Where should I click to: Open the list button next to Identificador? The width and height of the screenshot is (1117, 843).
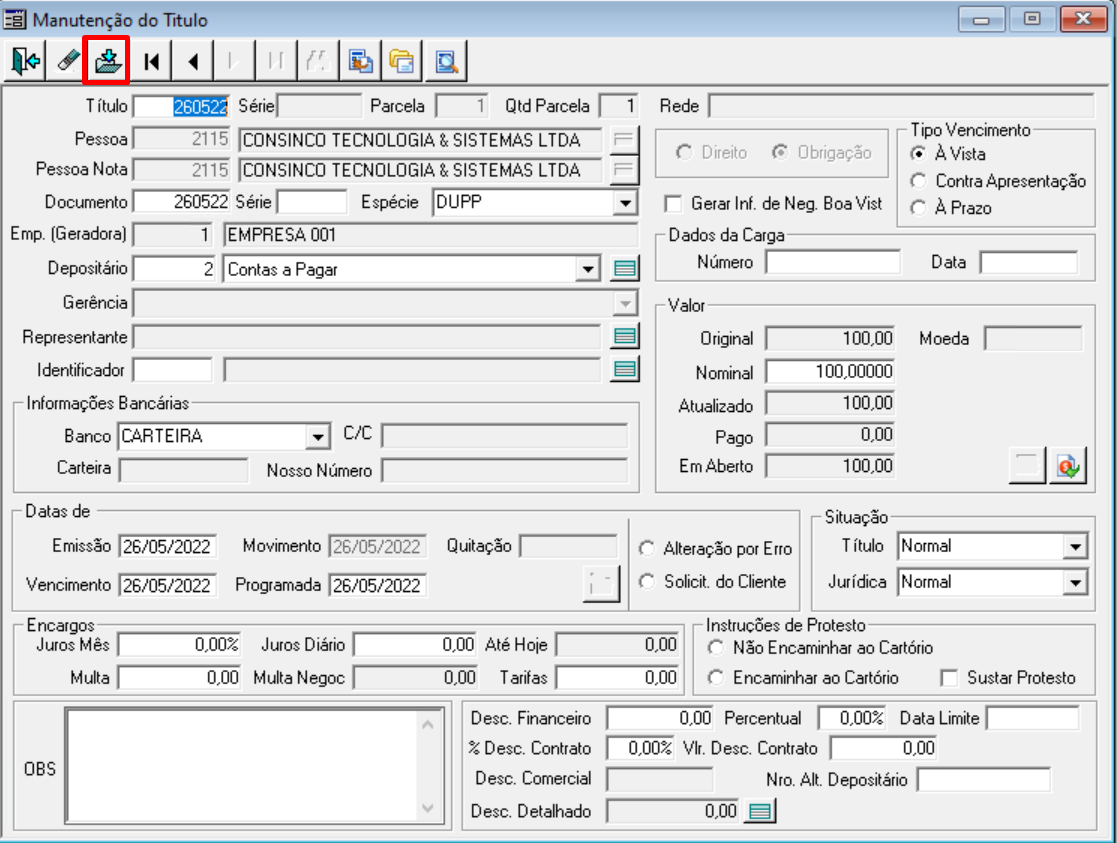(625, 369)
